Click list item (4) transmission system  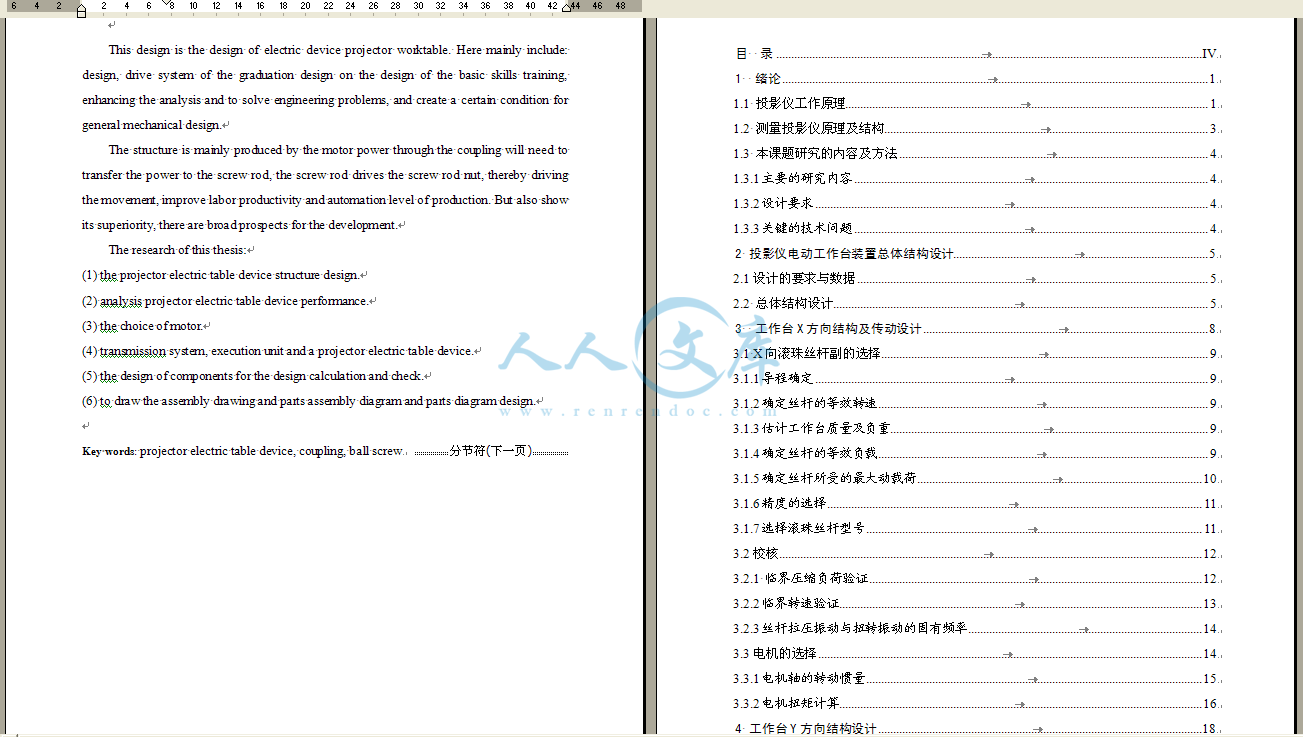[x=282, y=351]
